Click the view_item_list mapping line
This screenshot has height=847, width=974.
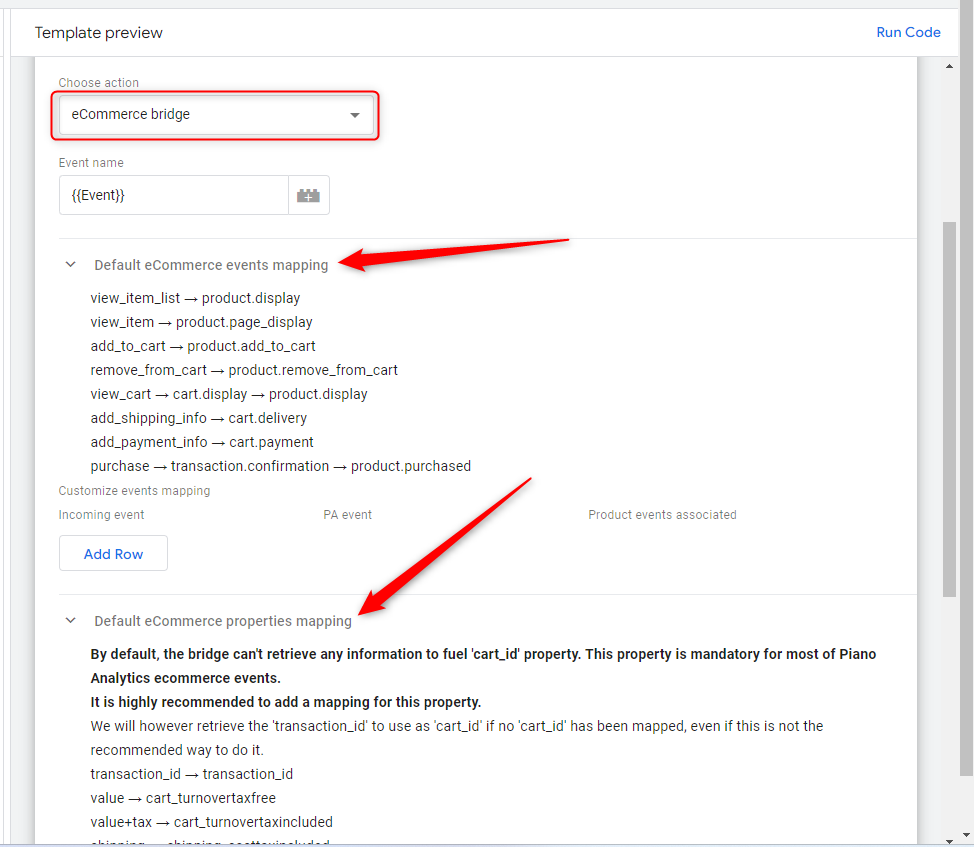[195, 298]
